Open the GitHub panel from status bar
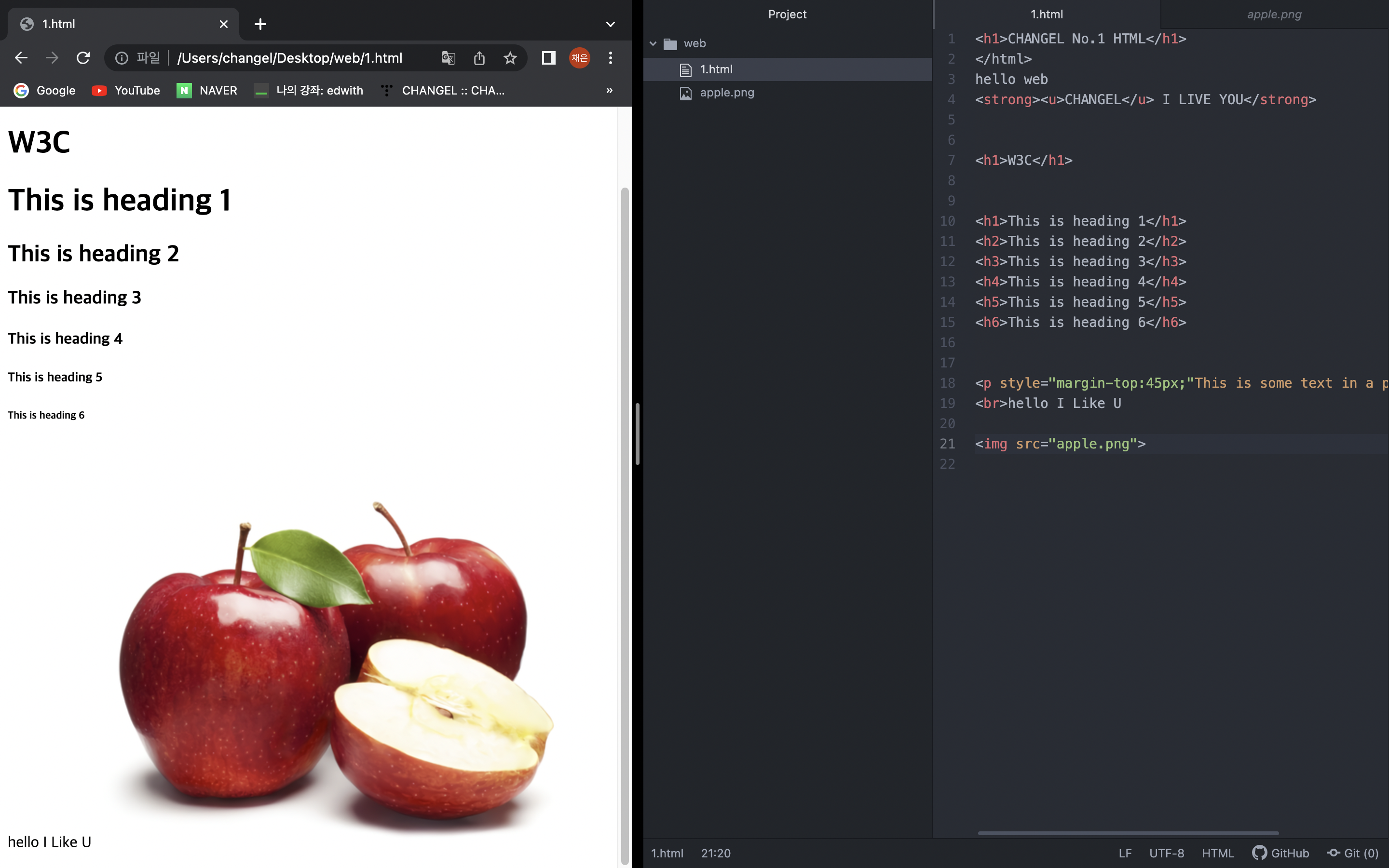The image size is (1389, 868). (1281, 853)
